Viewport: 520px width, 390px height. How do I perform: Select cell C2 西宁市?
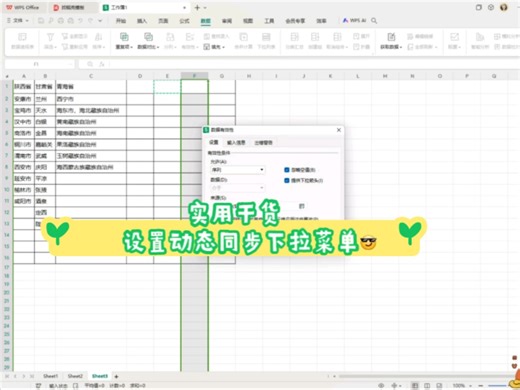tap(91, 99)
